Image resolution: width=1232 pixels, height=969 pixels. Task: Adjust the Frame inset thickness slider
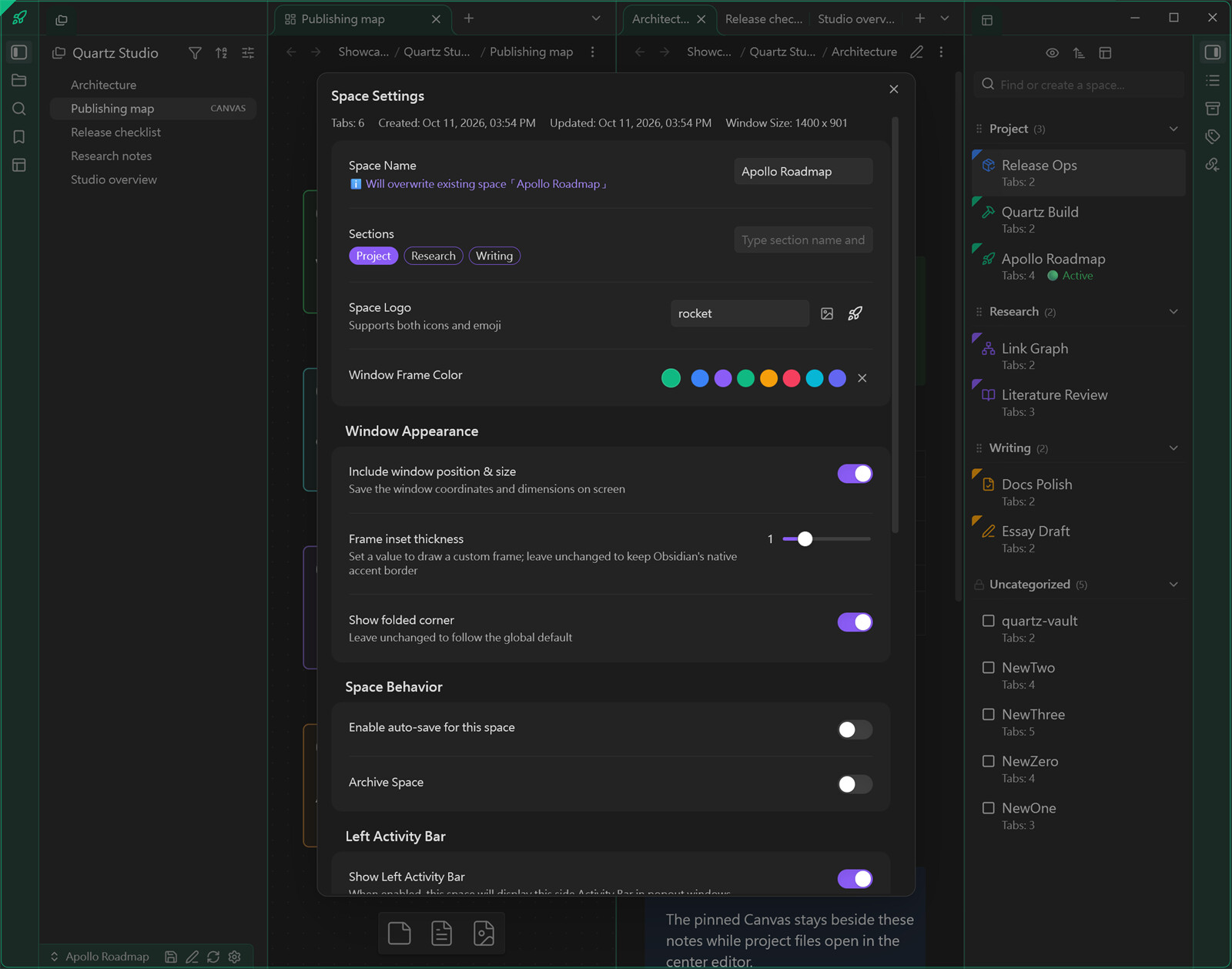(x=826, y=539)
